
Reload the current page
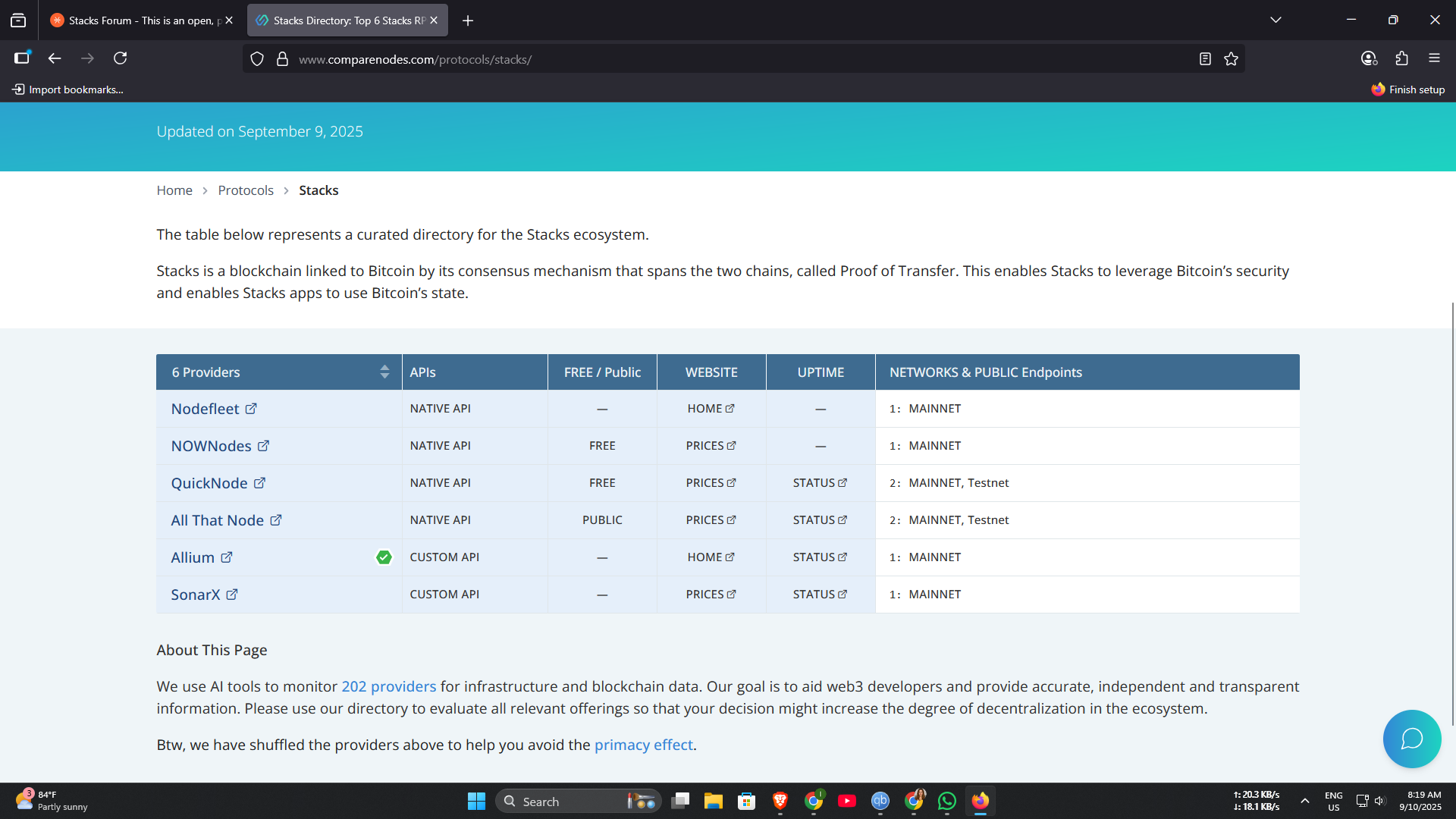121,58
